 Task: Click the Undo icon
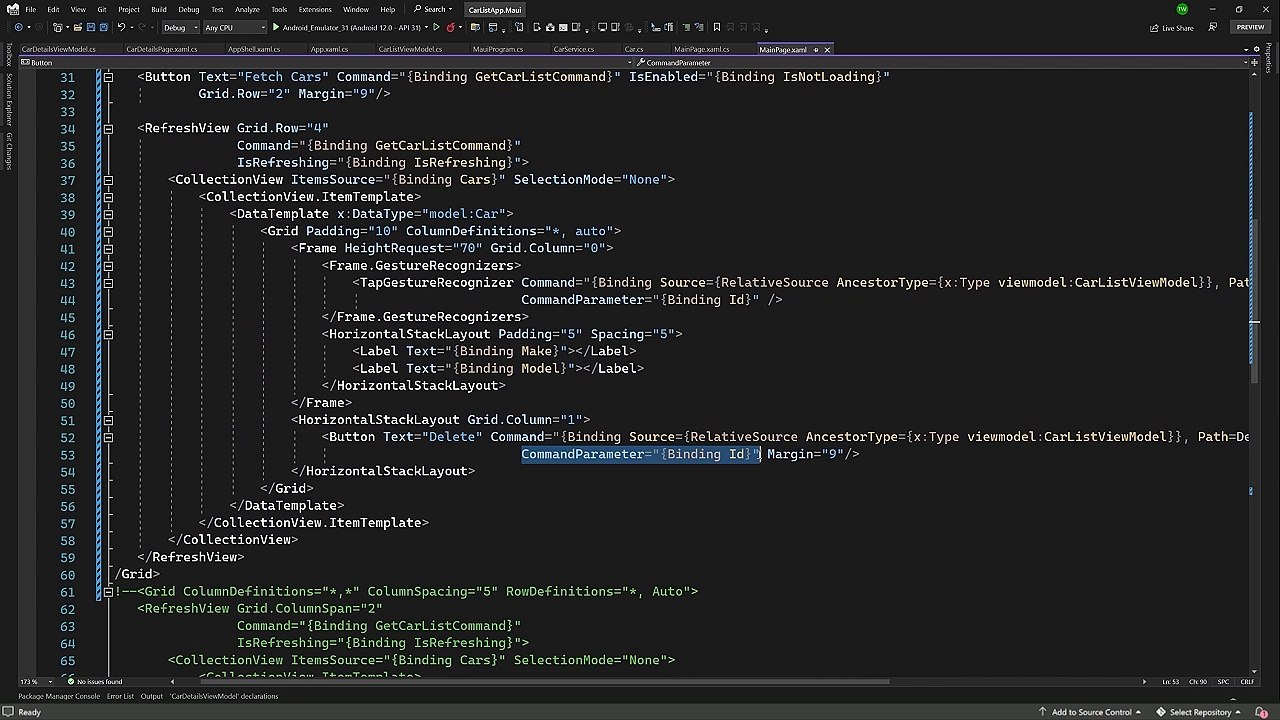point(122,27)
